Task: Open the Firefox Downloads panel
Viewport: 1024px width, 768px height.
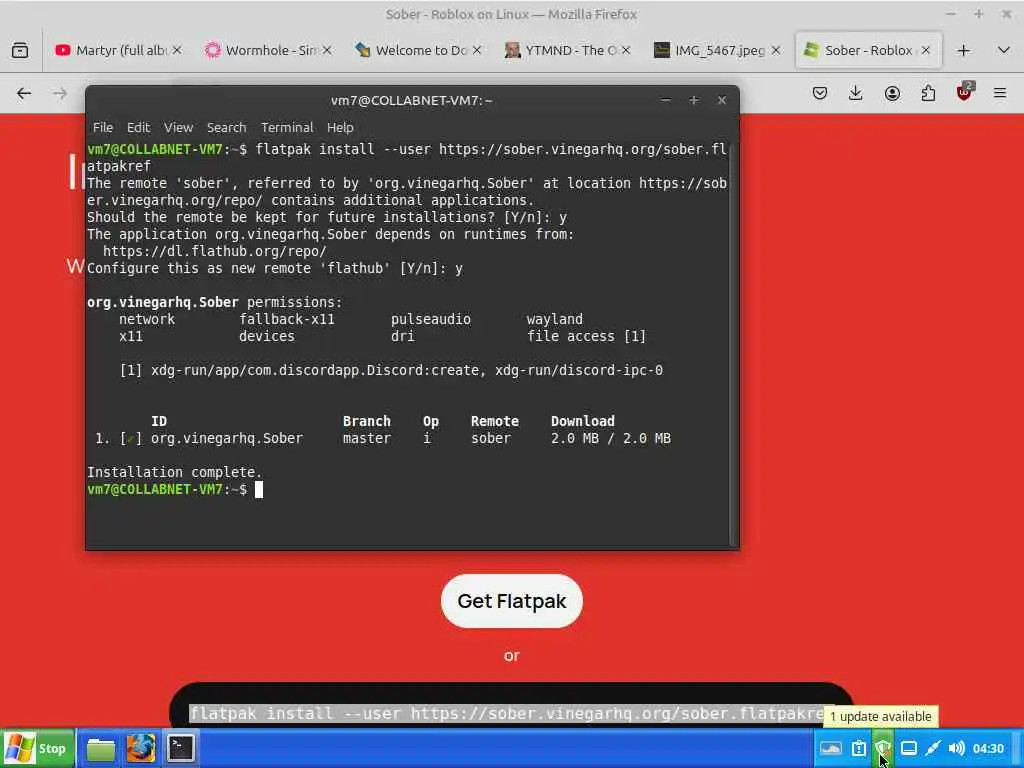Action: [x=856, y=93]
